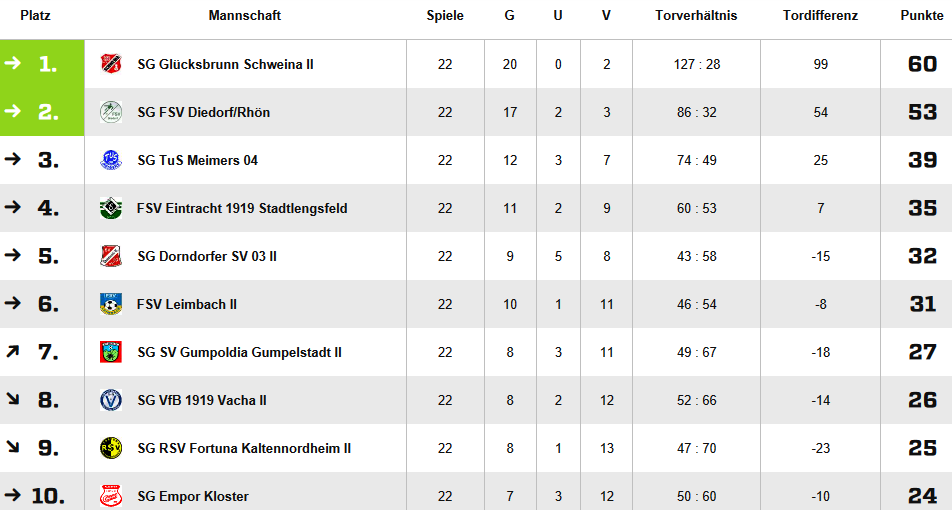Screen dimensions: 952x510
Task: Click SG Glücksbrunn Schweina II club crest
Action: point(110,64)
